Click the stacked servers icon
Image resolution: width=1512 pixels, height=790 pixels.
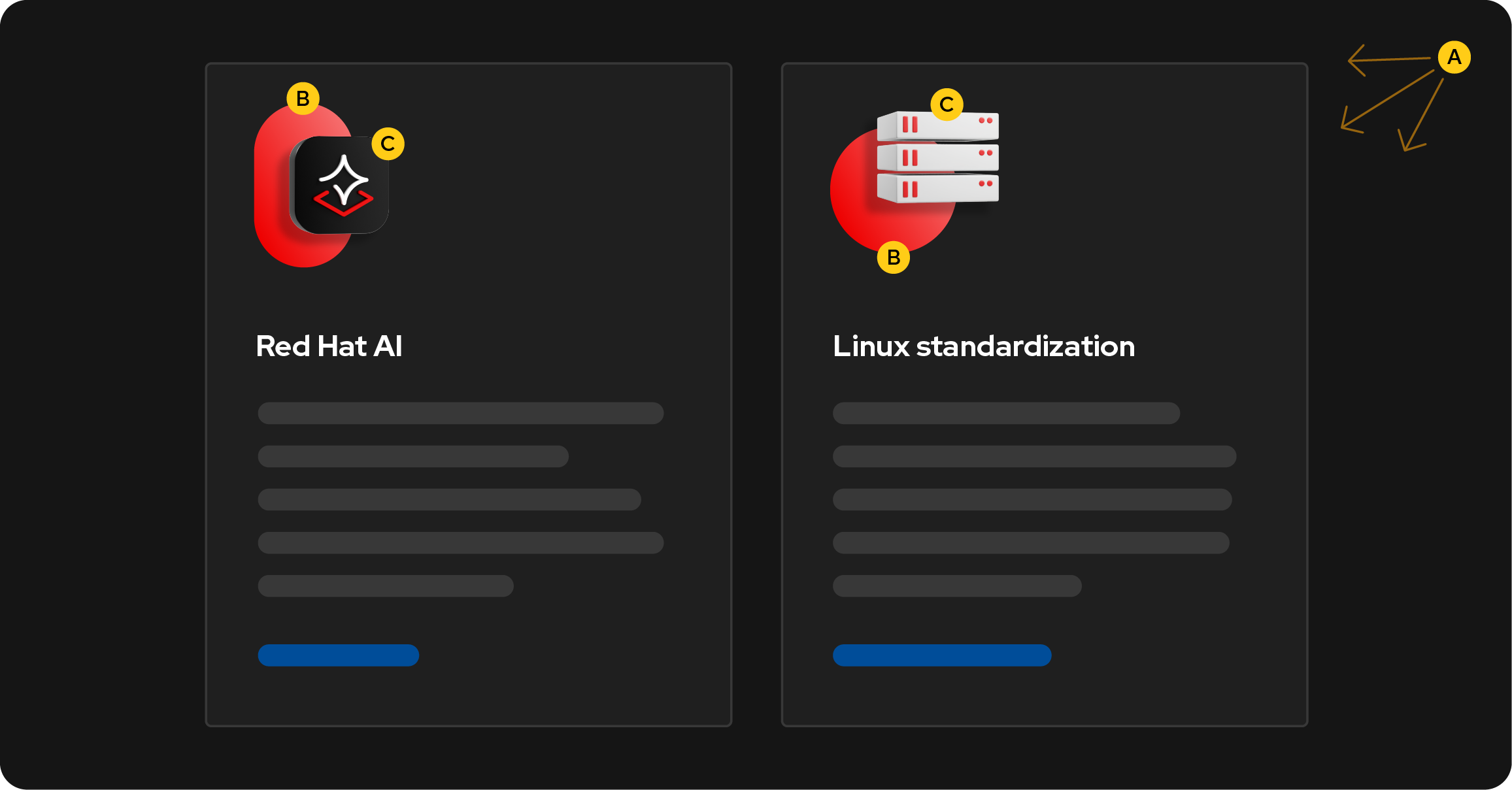(937, 157)
